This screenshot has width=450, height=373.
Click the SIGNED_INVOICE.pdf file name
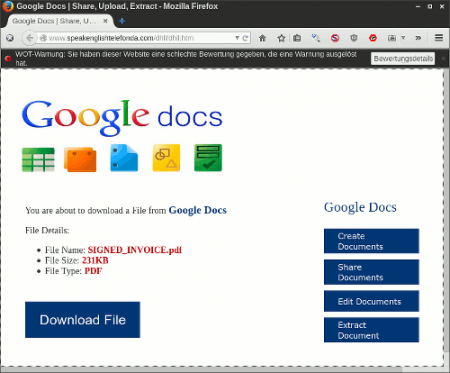pos(135,250)
